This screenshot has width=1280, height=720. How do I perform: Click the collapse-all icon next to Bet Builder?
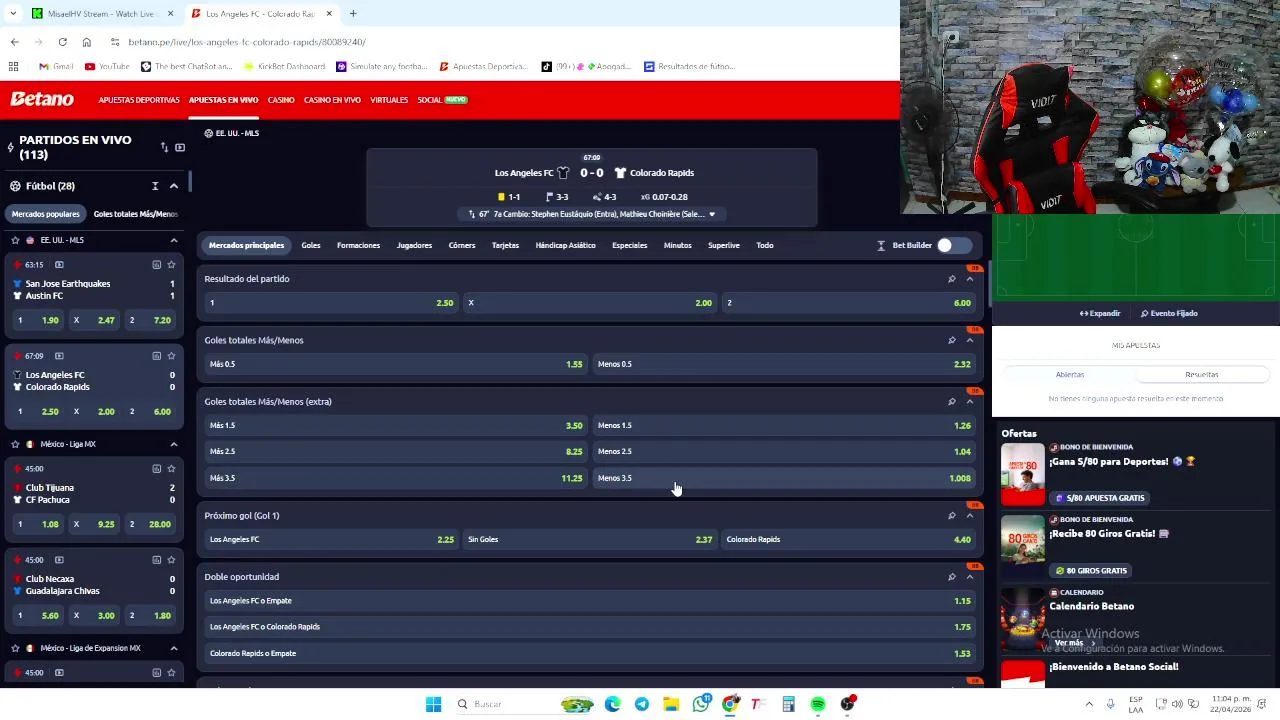881,245
